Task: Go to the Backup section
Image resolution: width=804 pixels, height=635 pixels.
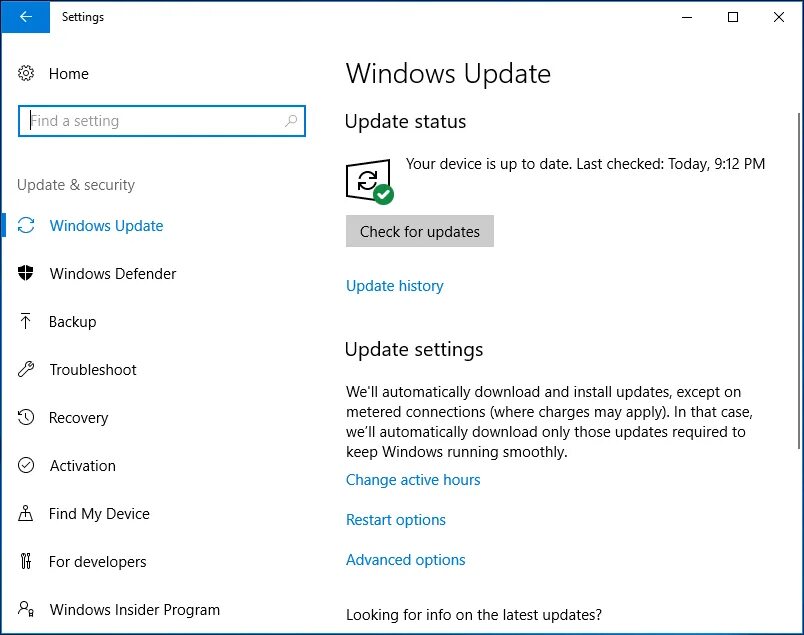Action: pos(72,322)
